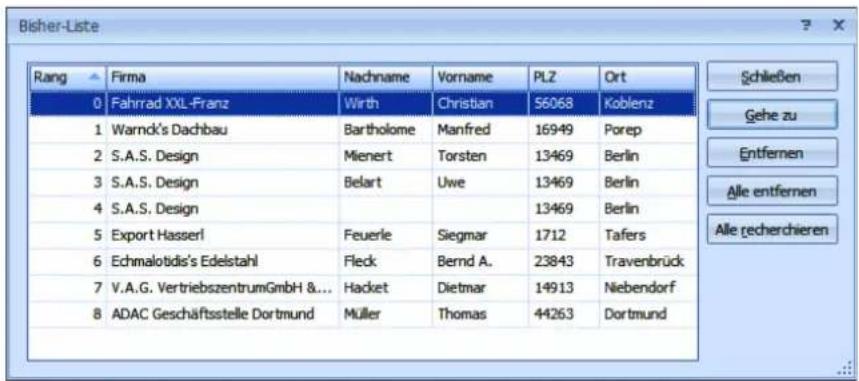Screen dimensions: 859x381
Task: Click the Siegmar first name cell
Action: [x=480, y=235]
